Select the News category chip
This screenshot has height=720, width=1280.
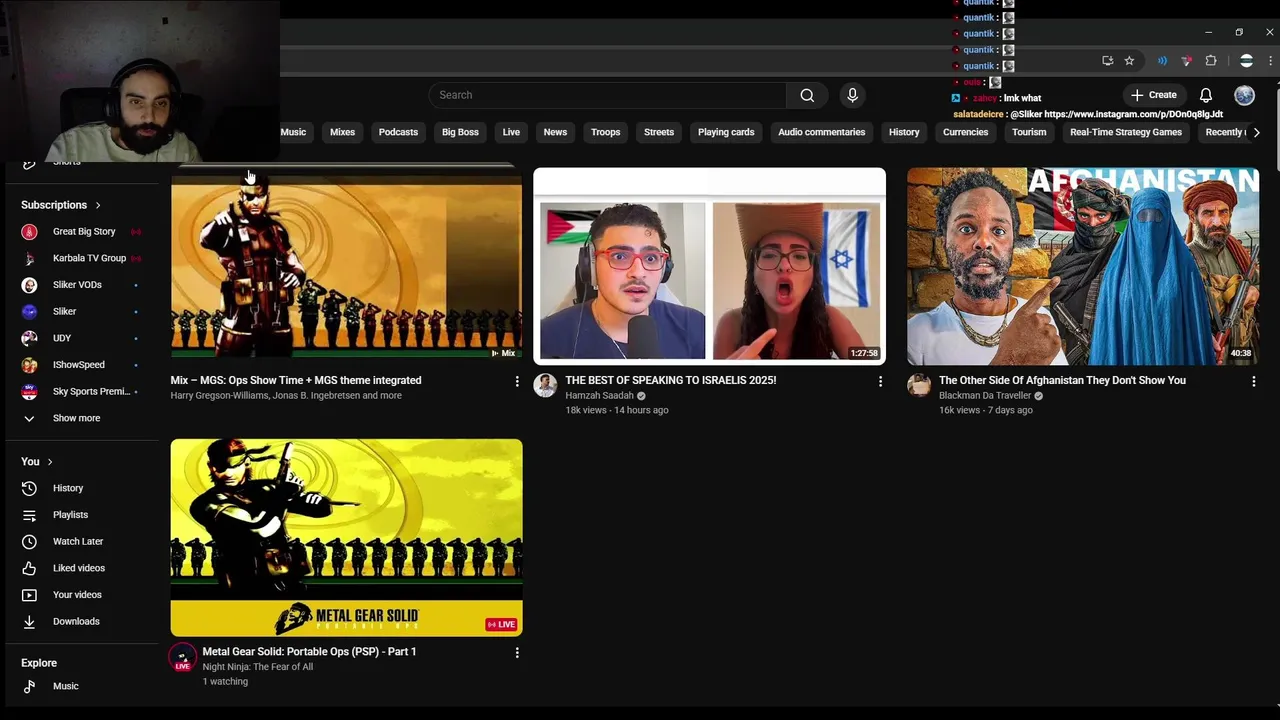pos(555,132)
